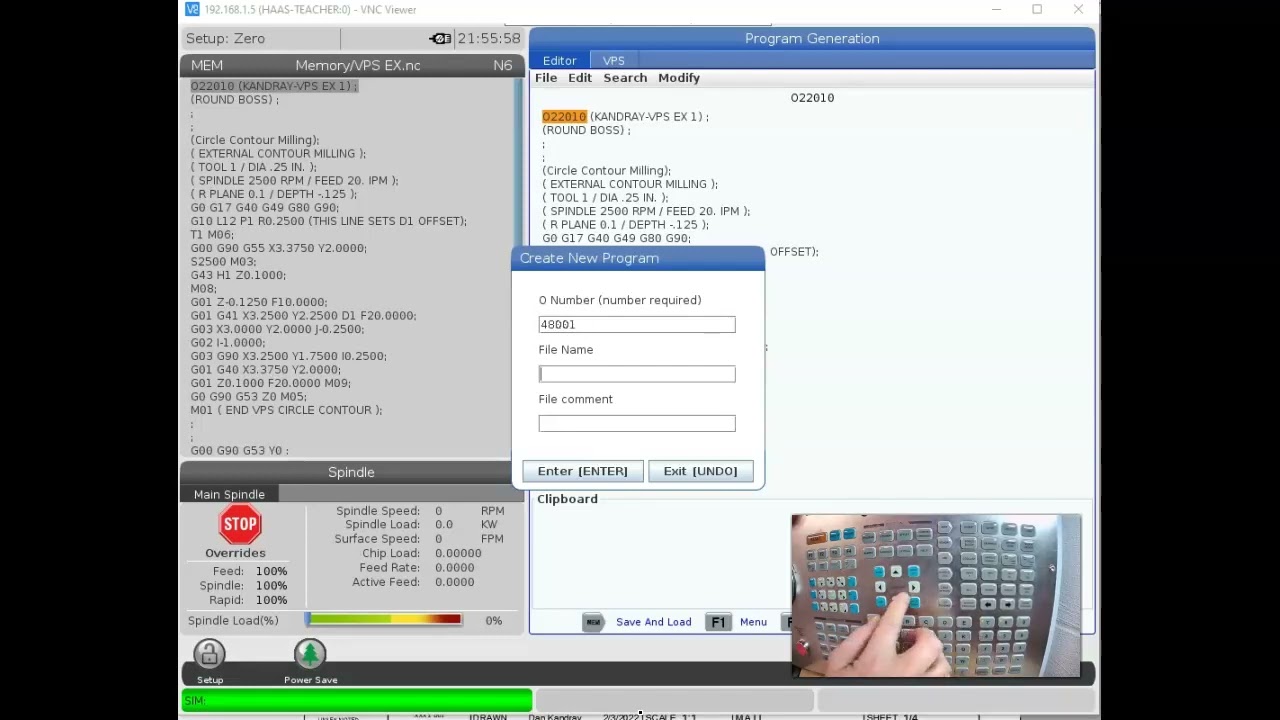This screenshot has width=1280, height=720.
Task: Click the Clipboard panel heading
Action: click(x=567, y=499)
